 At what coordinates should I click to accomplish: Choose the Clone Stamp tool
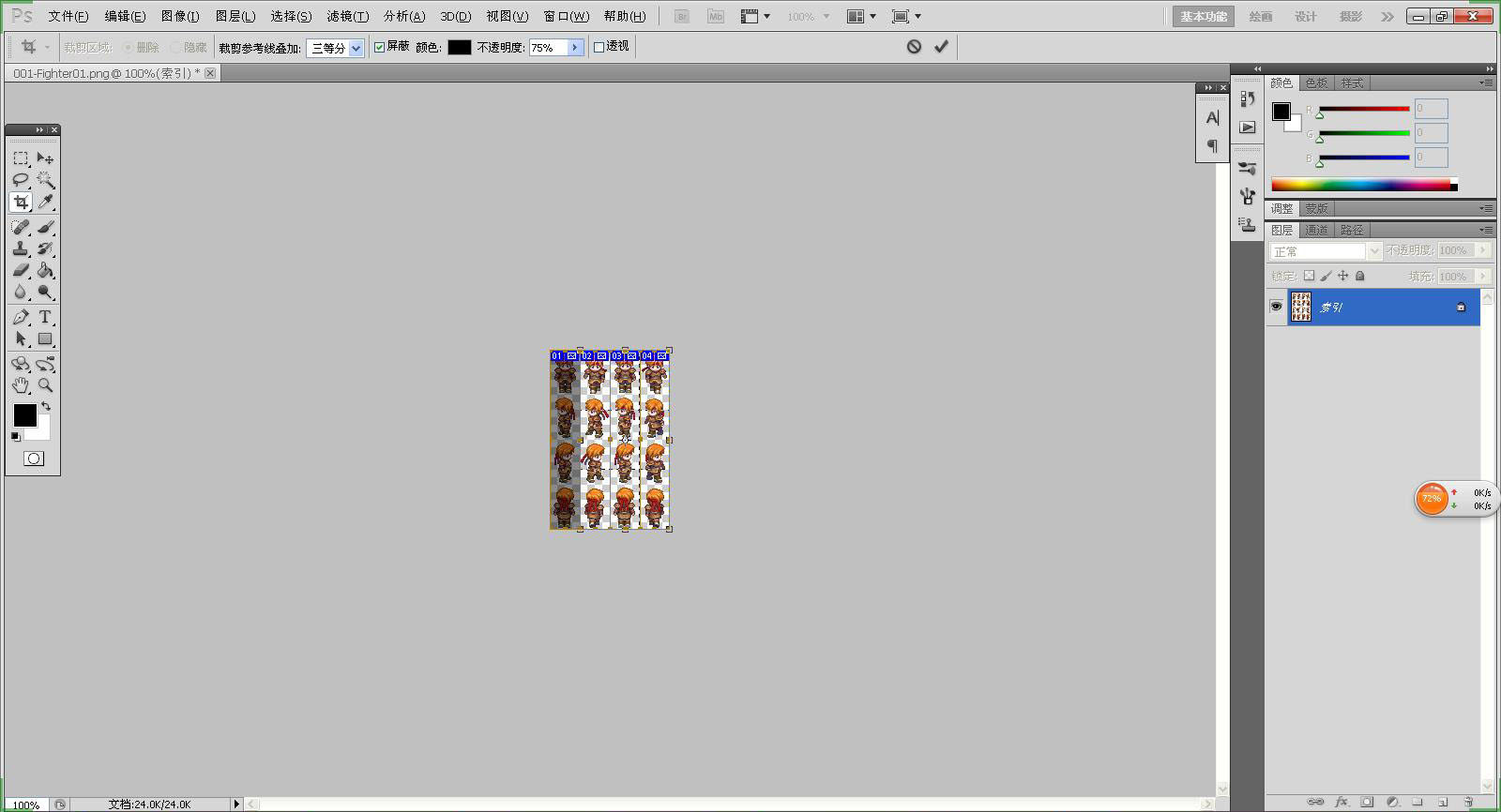(x=21, y=248)
